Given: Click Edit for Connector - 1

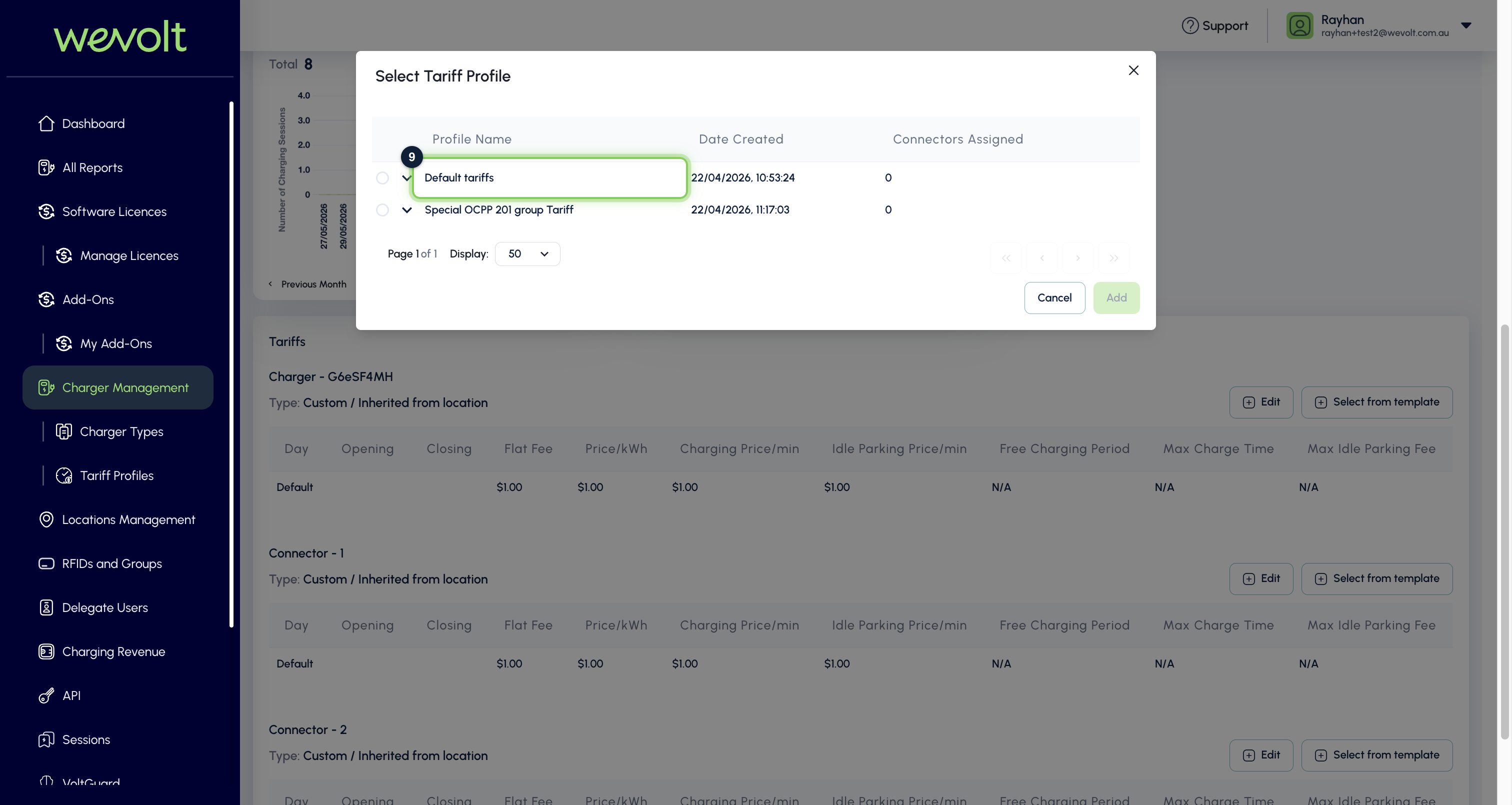Looking at the screenshot, I should (1261, 579).
